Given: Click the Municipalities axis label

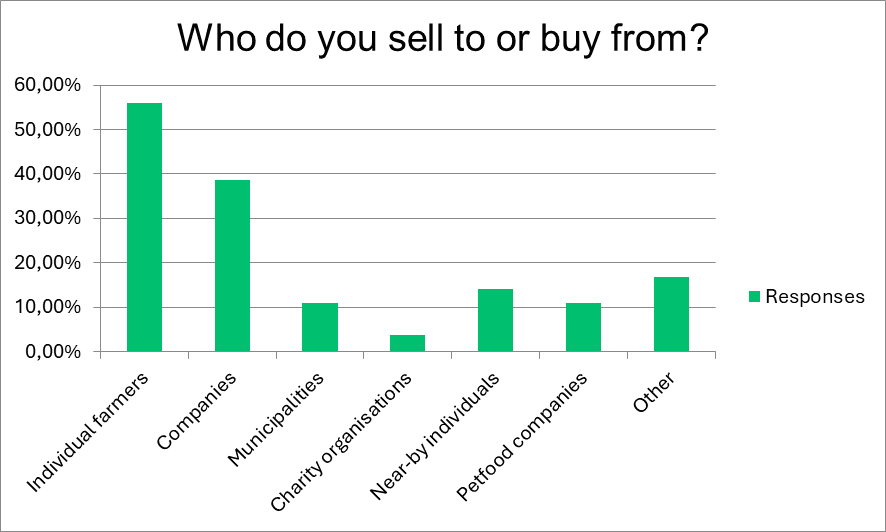Looking at the screenshot, I should coord(276,420).
